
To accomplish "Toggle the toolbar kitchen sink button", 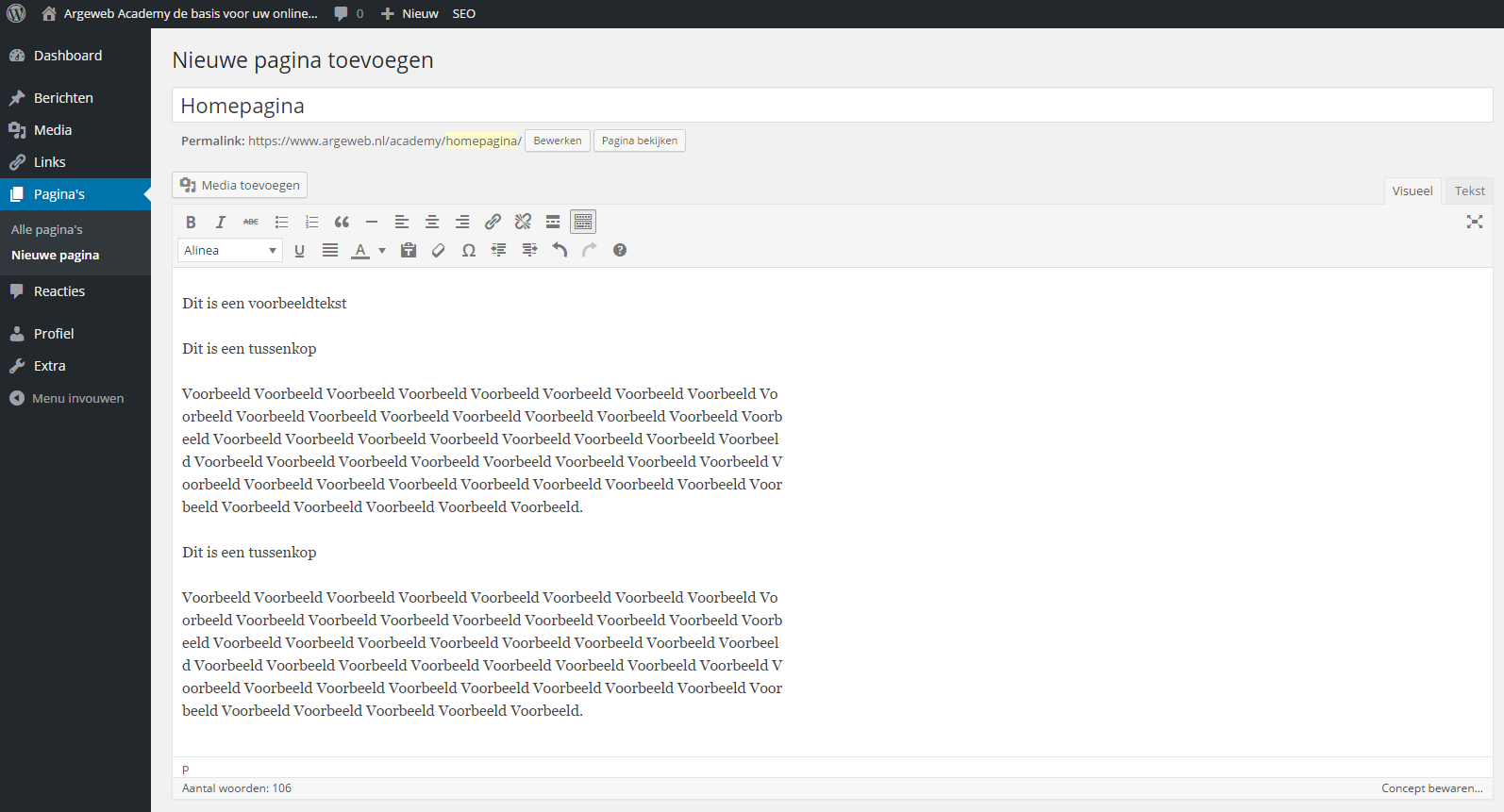I will 583,222.
